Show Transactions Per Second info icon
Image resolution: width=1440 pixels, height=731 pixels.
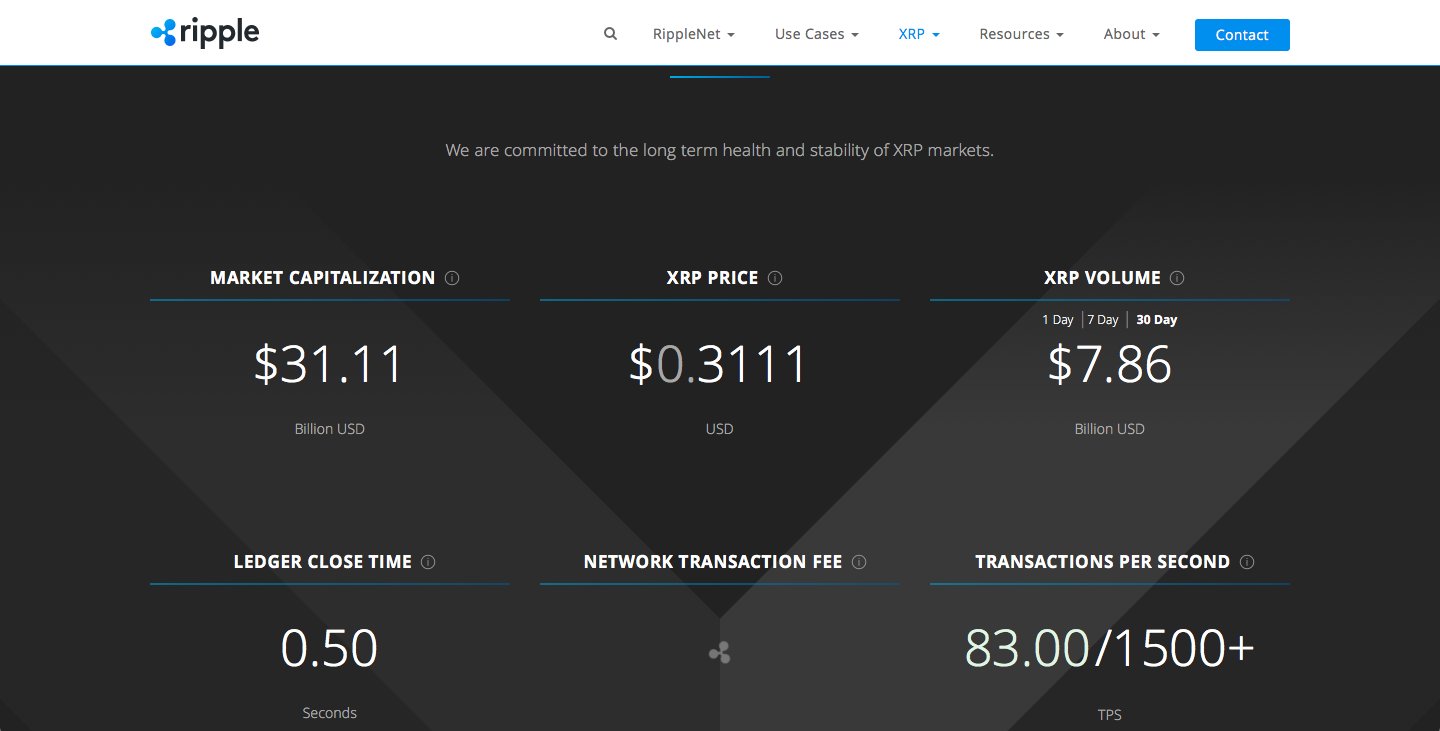pos(1247,562)
